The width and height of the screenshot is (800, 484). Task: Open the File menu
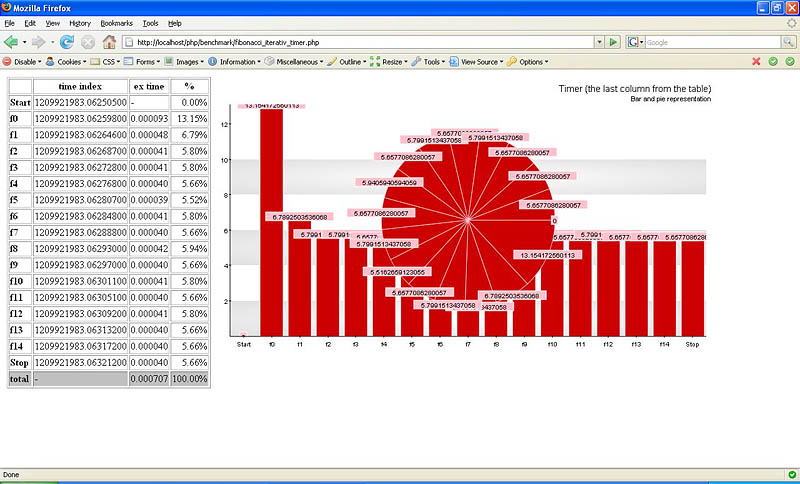coord(9,23)
